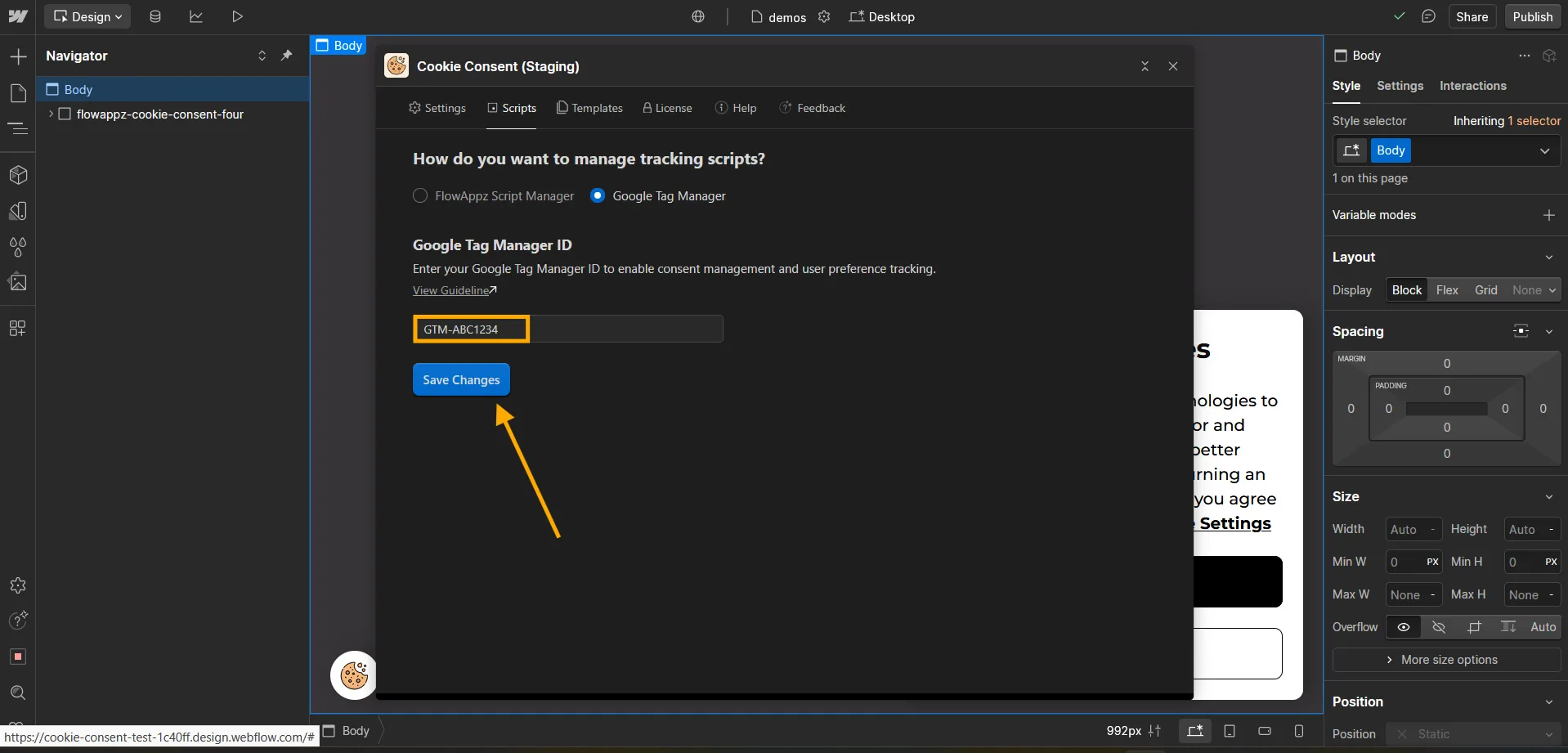Open the Scripts tab

tap(512, 108)
